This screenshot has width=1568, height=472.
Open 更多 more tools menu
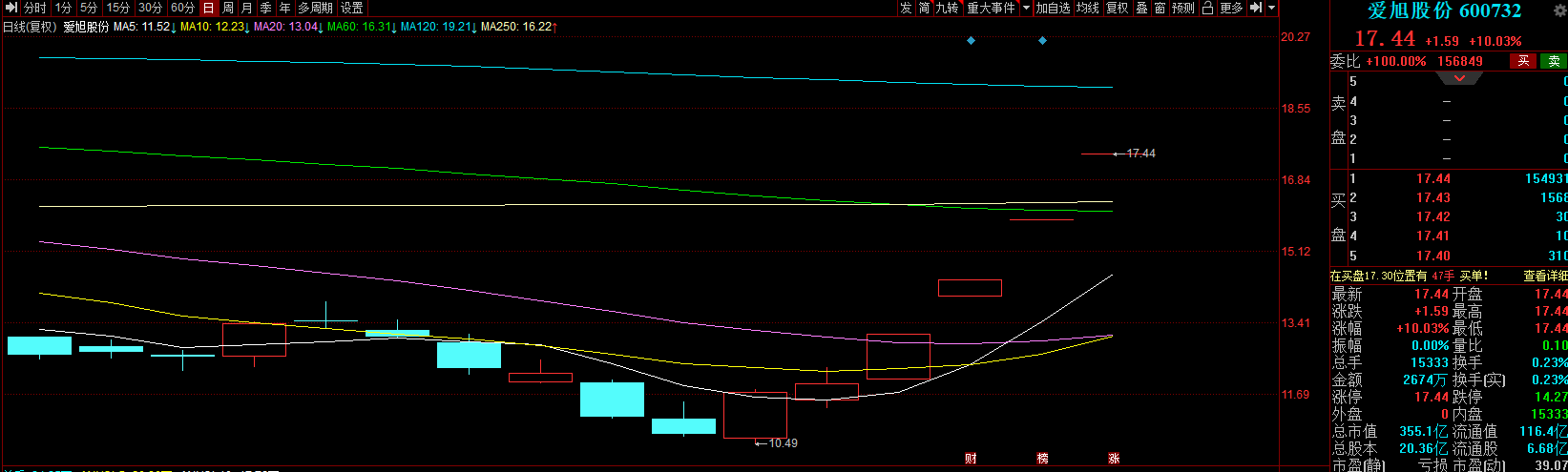[x=1231, y=8]
